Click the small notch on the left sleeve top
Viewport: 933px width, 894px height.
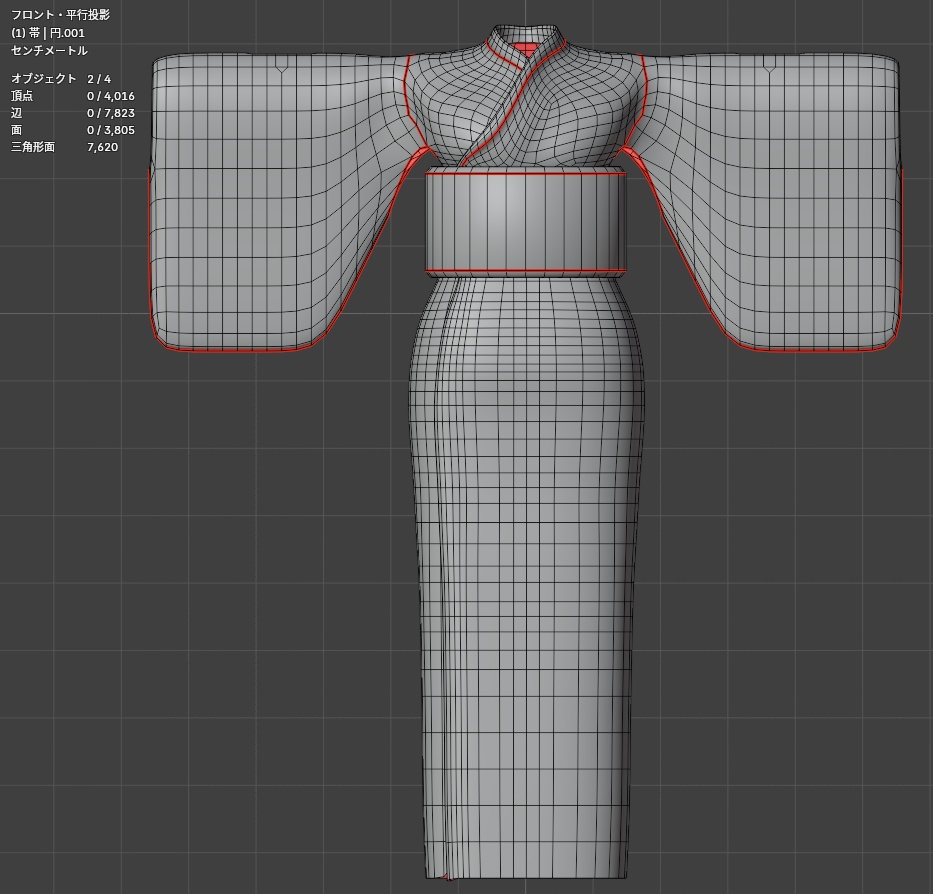(x=281, y=70)
